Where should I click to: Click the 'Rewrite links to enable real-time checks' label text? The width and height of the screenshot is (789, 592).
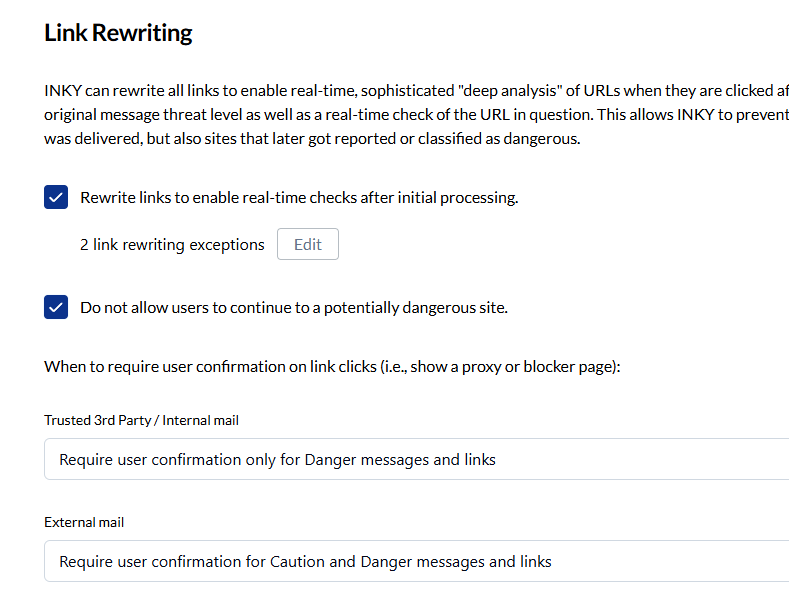(x=299, y=197)
